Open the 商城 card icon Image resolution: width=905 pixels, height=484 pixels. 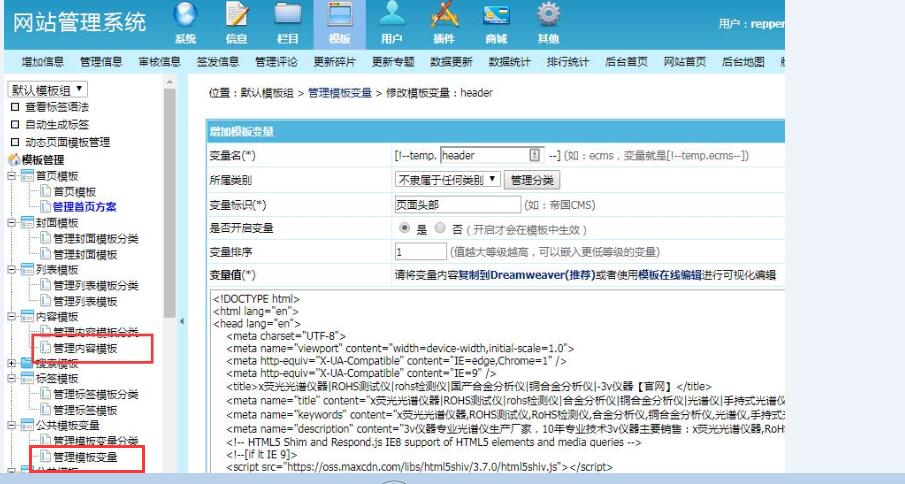tap(496, 15)
